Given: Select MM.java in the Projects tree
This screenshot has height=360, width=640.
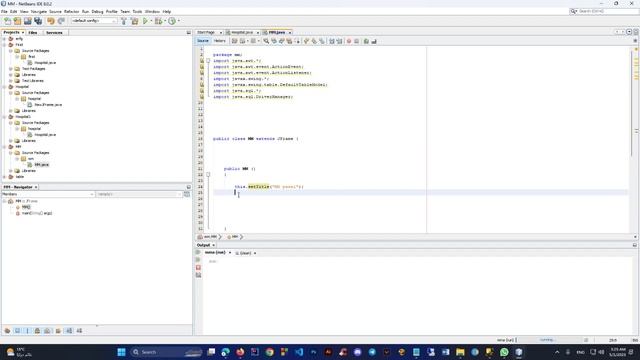Looking at the screenshot, I should [x=42, y=164].
